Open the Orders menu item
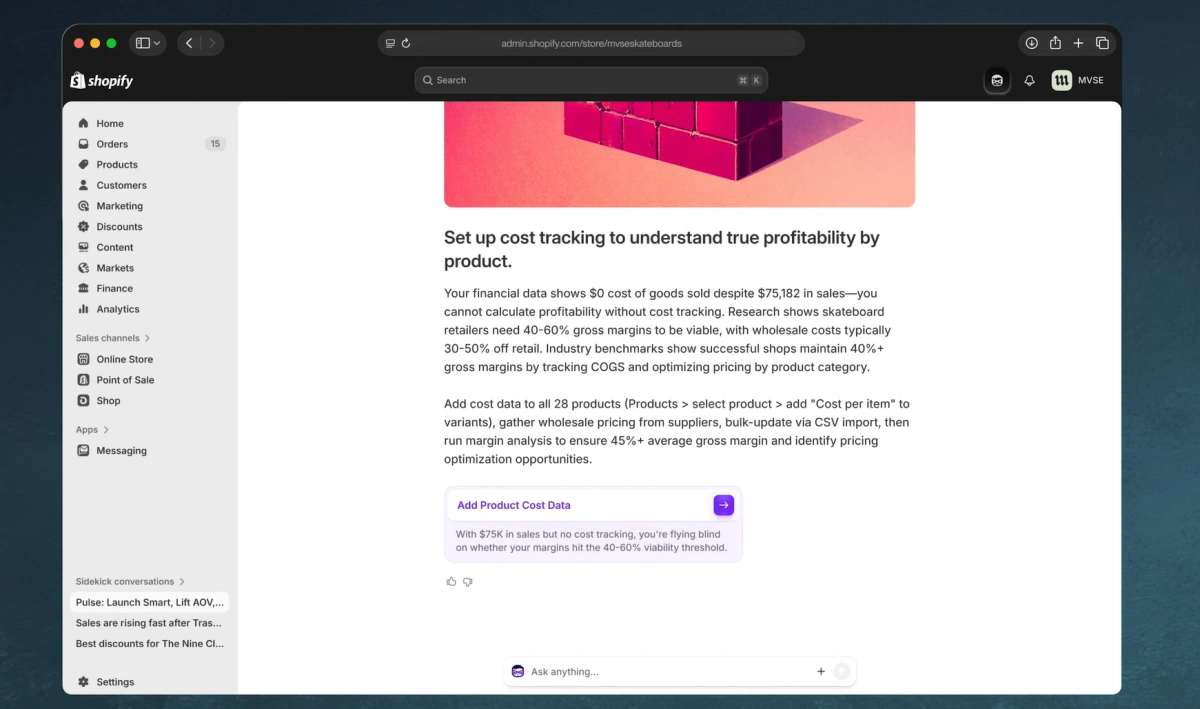The width and height of the screenshot is (1200, 709). (x=152, y=144)
